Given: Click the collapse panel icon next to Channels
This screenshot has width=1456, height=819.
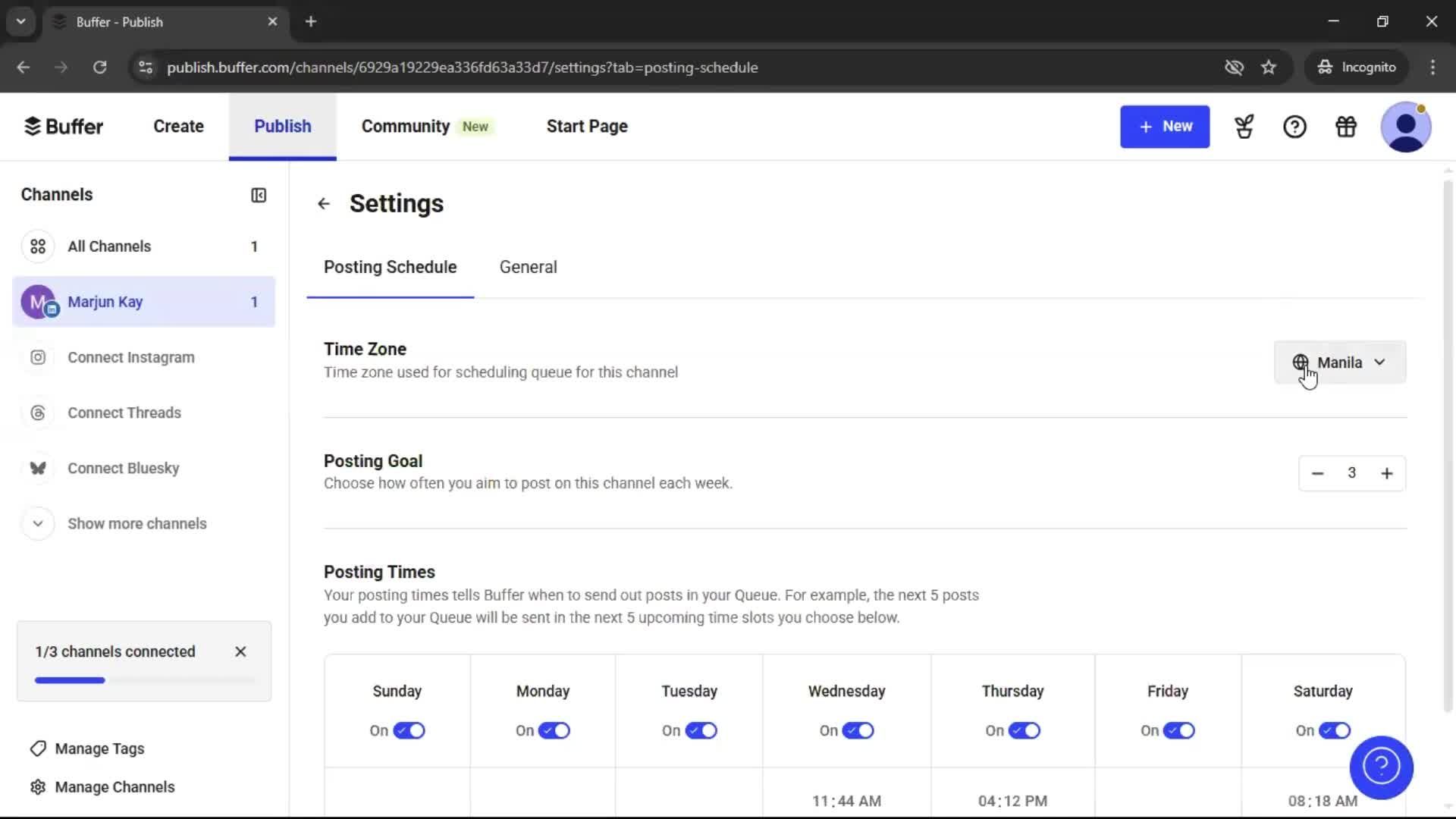Looking at the screenshot, I should click(258, 195).
